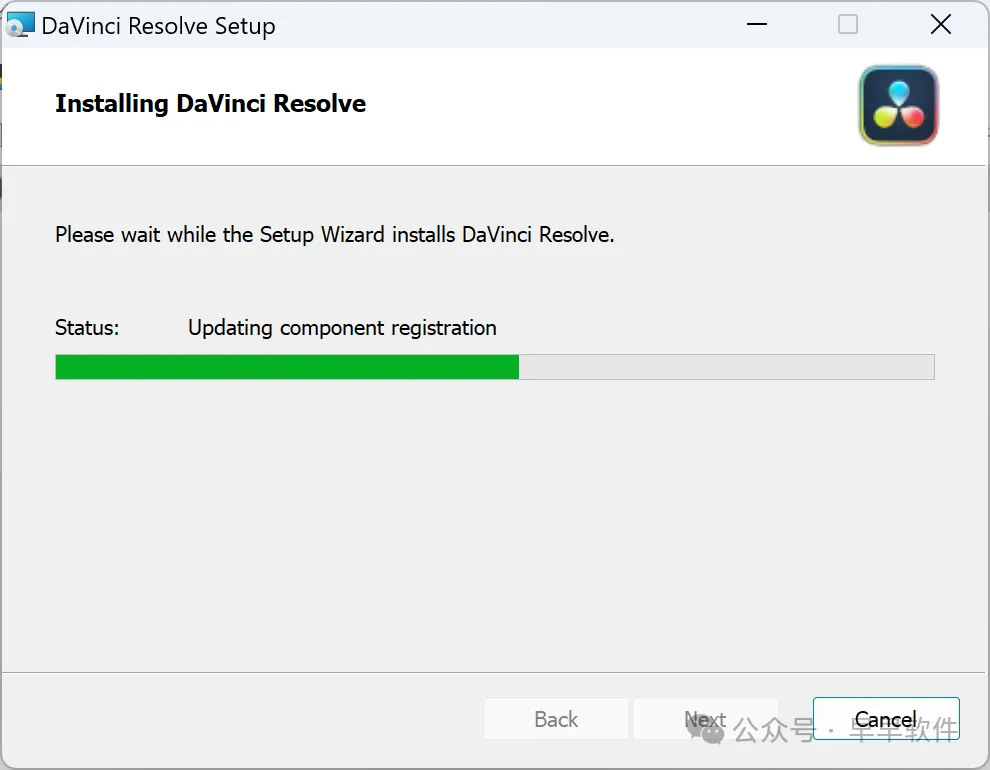
Task: Click the DaVinci Resolve logo icon
Action: coord(898,105)
